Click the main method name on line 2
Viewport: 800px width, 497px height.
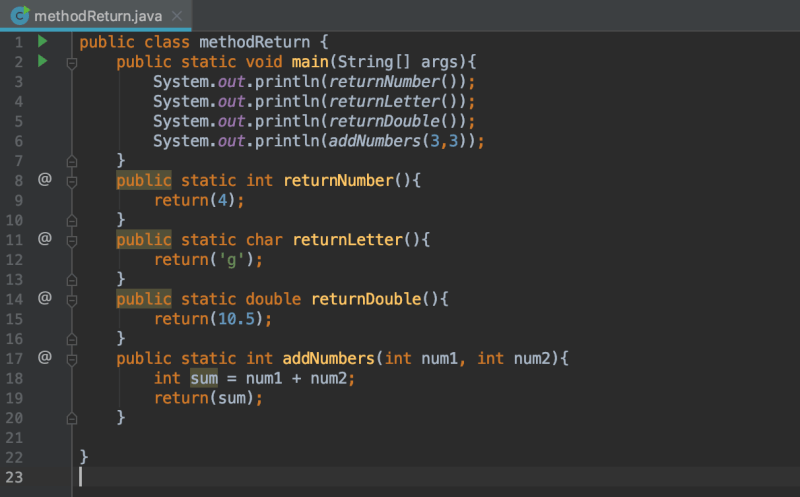click(310, 62)
